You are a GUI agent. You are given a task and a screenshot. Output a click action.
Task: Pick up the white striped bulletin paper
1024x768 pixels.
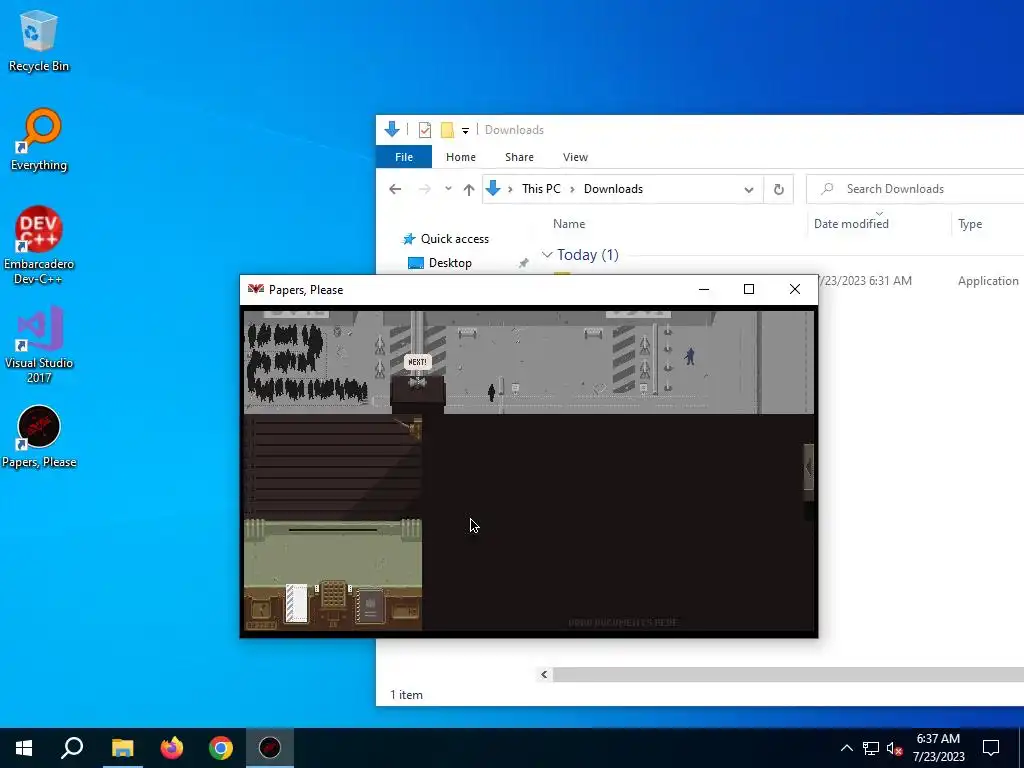[x=296, y=603]
